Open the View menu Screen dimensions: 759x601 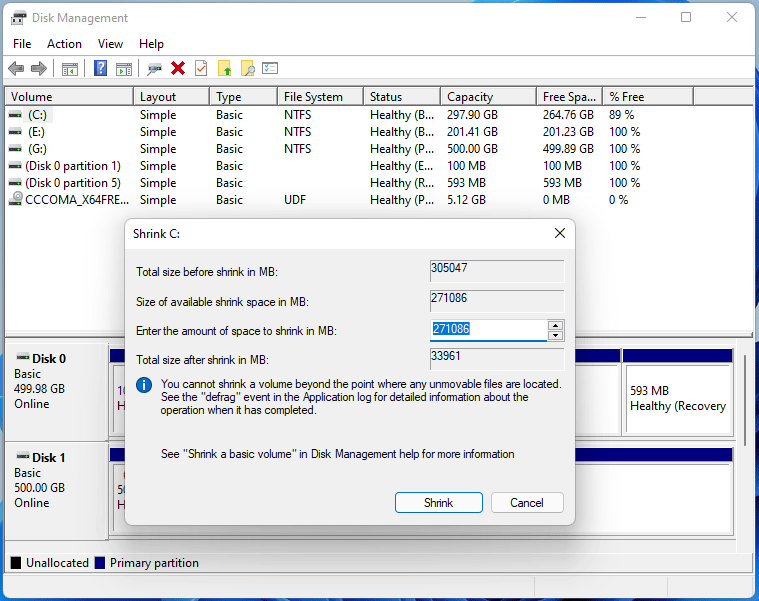[110, 44]
